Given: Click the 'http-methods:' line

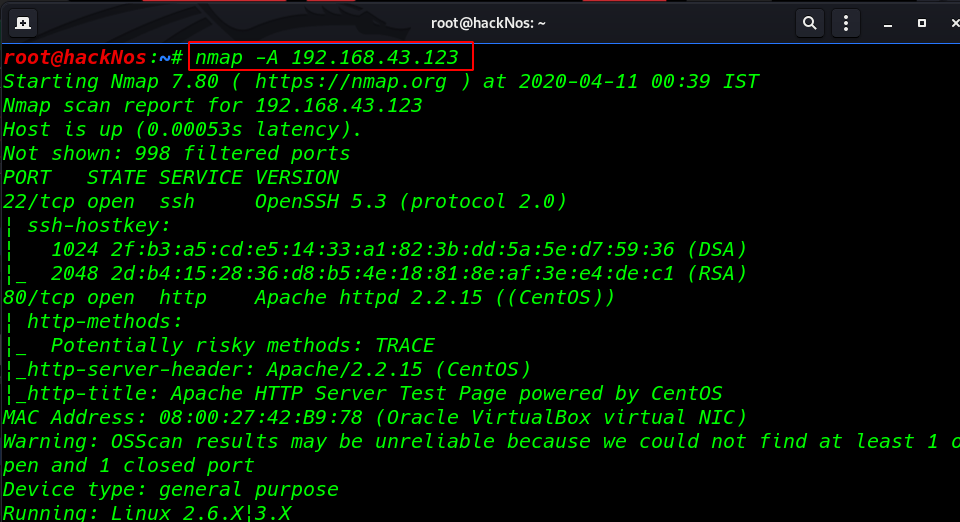Looking at the screenshot, I should (94, 321).
